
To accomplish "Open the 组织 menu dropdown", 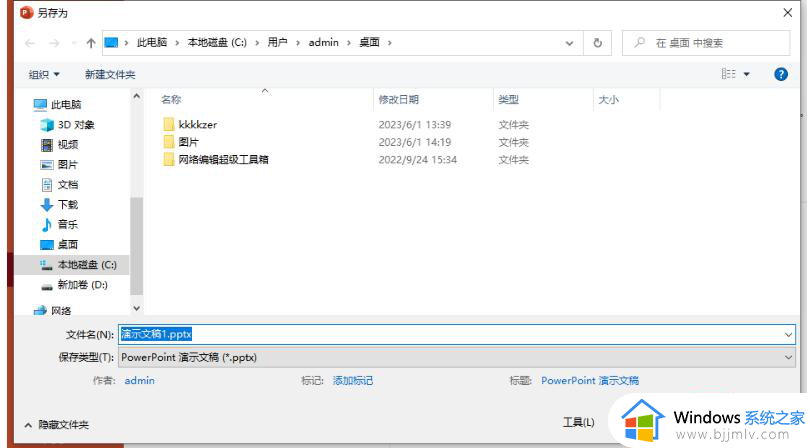I will [44, 75].
